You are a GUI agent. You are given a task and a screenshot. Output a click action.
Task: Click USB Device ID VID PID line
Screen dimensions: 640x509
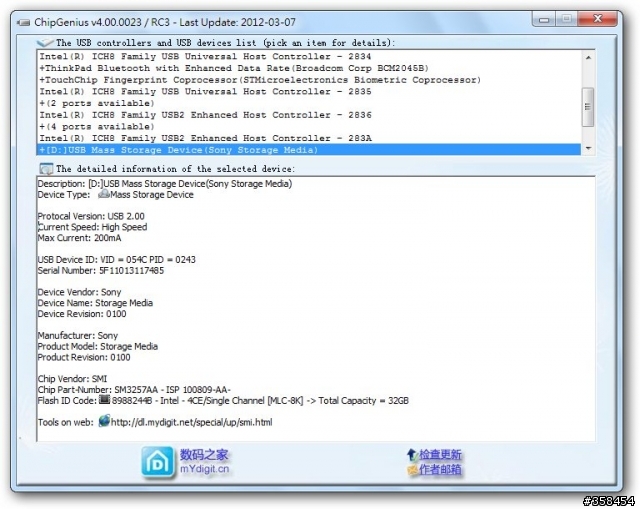click(x=117, y=260)
